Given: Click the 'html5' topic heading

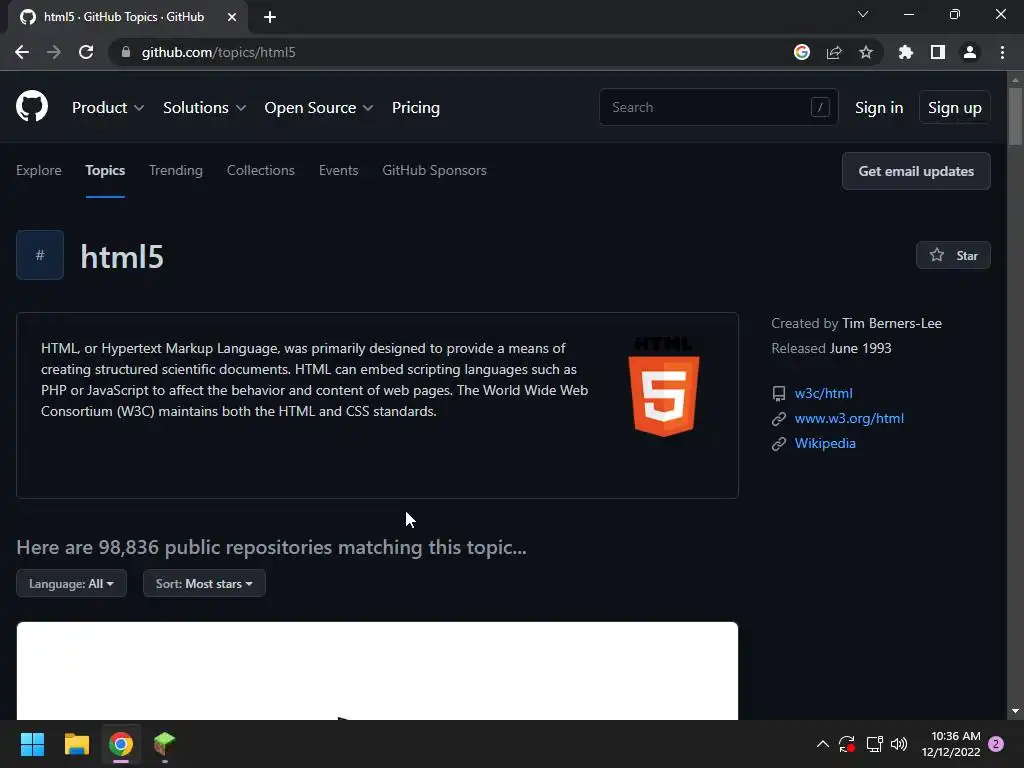Looking at the screenshot, I should (122, 257).
